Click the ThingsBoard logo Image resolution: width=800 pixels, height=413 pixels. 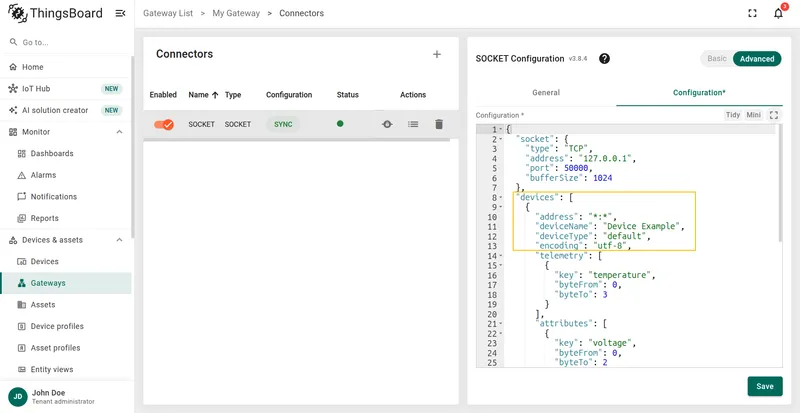click(55, 13)
